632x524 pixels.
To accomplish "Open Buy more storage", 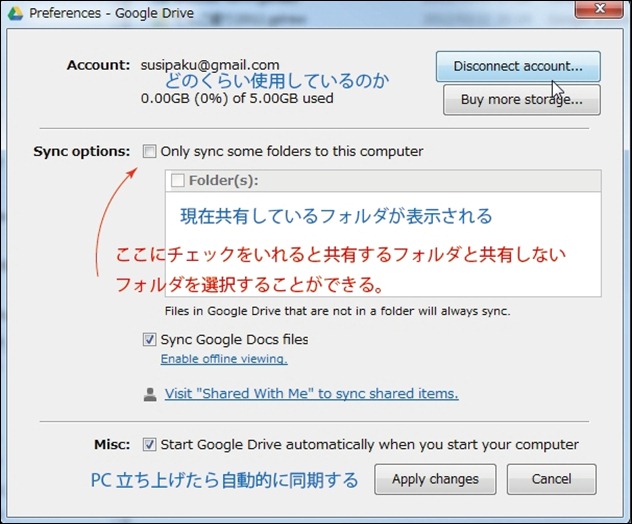I will click(x=522, y=100).
